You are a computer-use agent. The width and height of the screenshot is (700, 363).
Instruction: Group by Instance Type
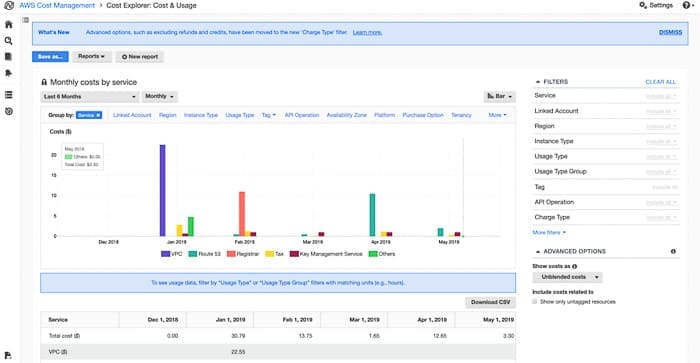pyautogui.click(x=201, y=115)
